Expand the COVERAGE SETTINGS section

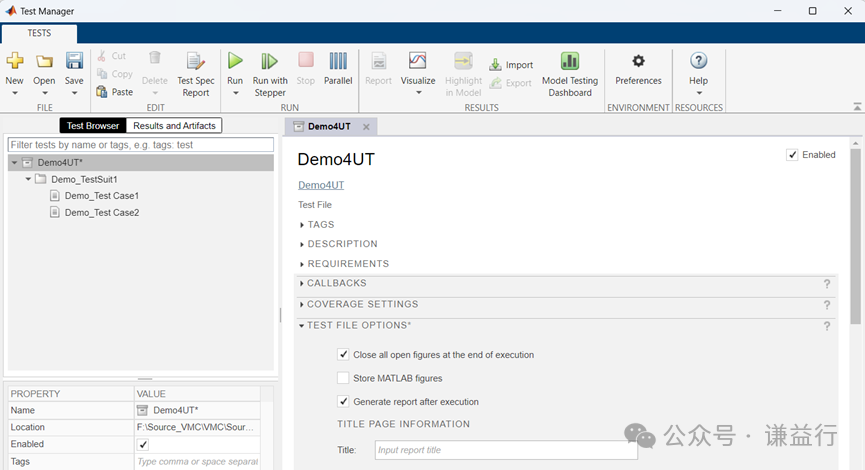point(301,305)
